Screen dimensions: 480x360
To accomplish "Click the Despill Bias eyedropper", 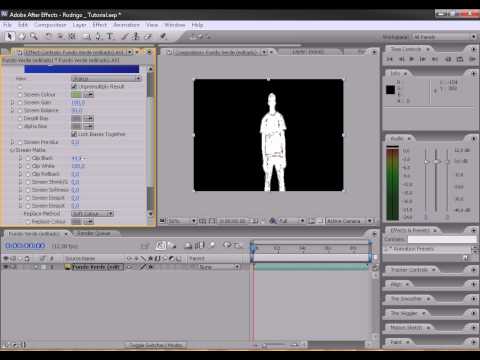I will point(89,118).
